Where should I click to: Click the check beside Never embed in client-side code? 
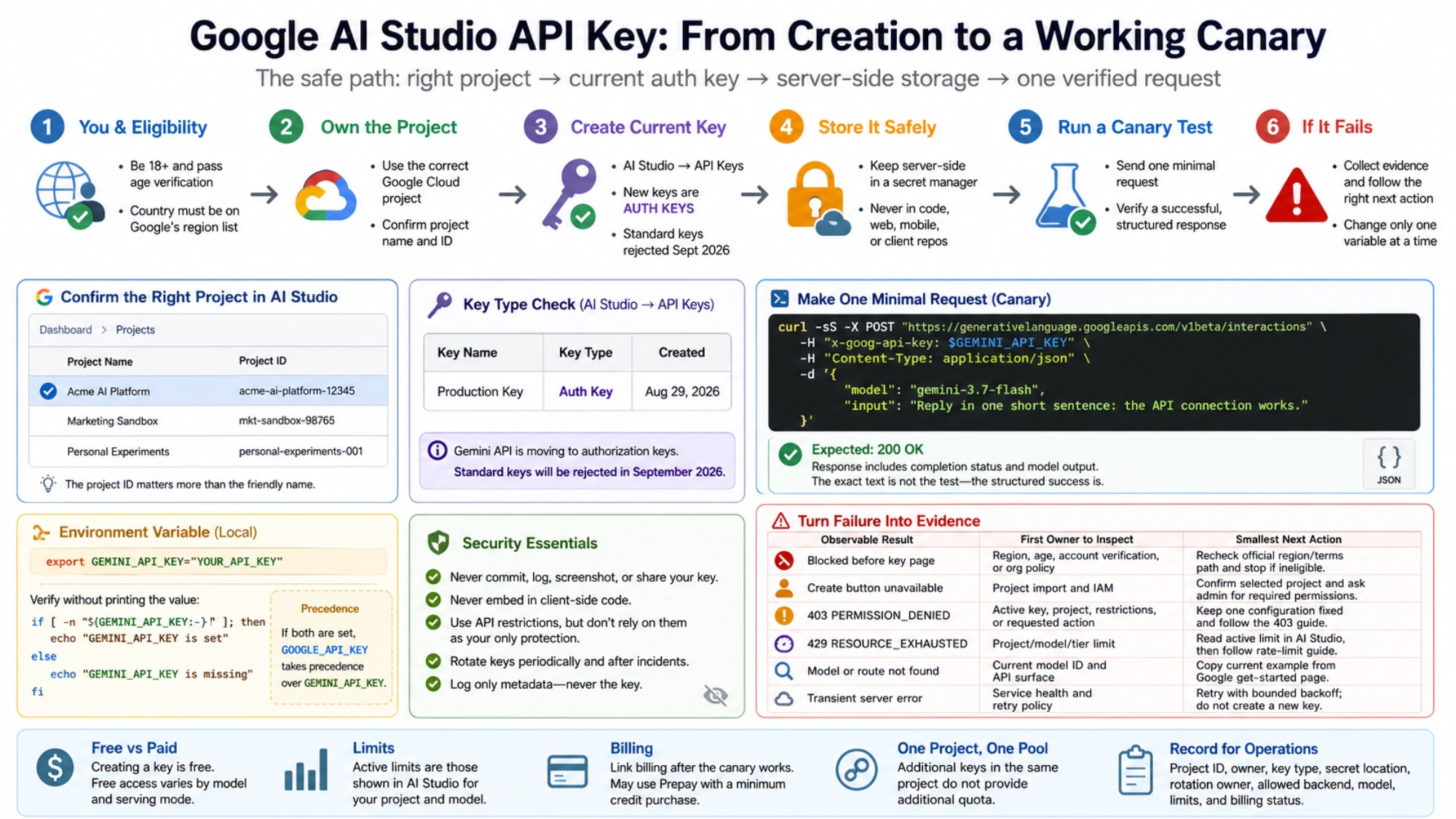pos(433,600)
